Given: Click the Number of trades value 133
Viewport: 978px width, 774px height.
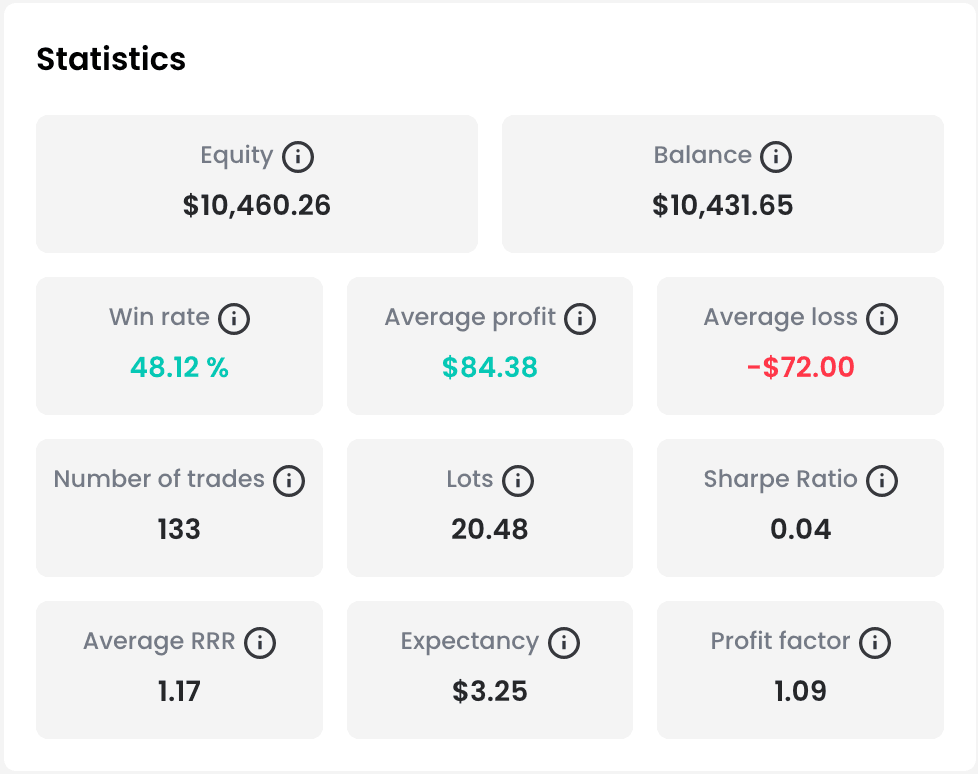Looking at the screenshot, I should click(179, 529).
